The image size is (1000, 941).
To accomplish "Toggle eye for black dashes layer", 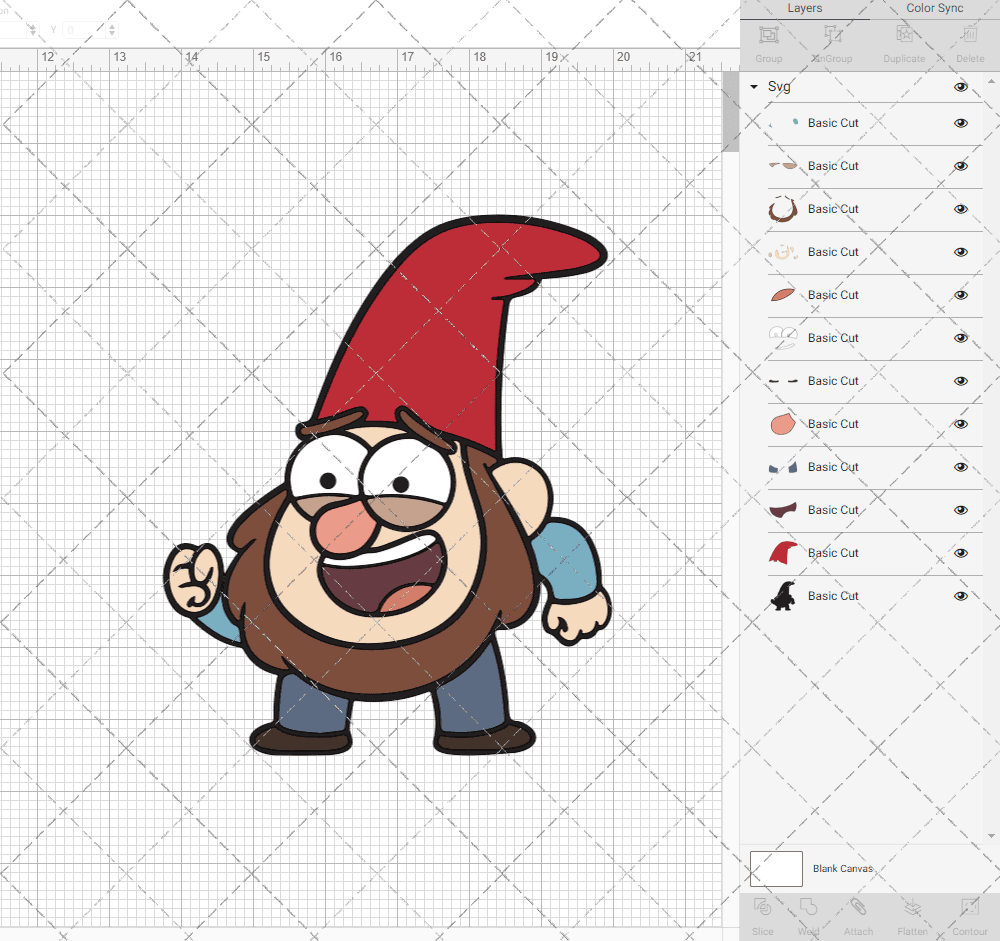I will click(x=960, y=381).
